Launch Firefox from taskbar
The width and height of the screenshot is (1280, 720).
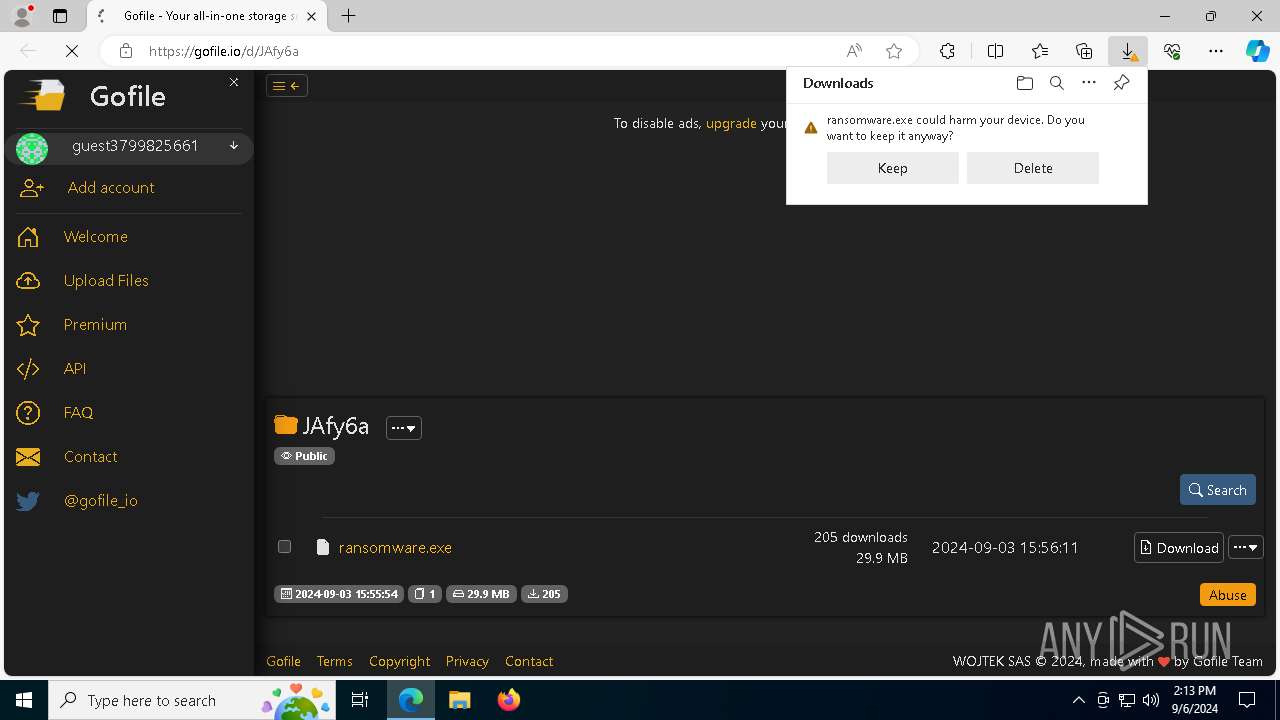pos(509,700)
